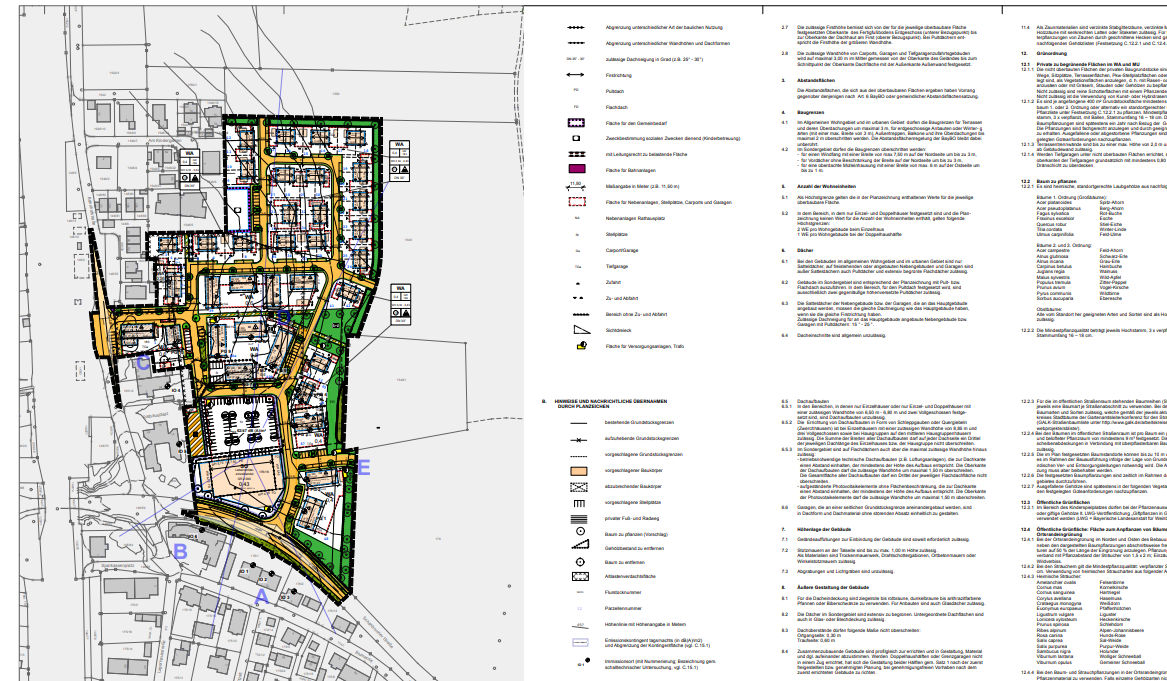Click the aufzuhebende Grundstücksgrenzen legend symbol
This screenshot has height=681, width=1167.
(578, 439)
